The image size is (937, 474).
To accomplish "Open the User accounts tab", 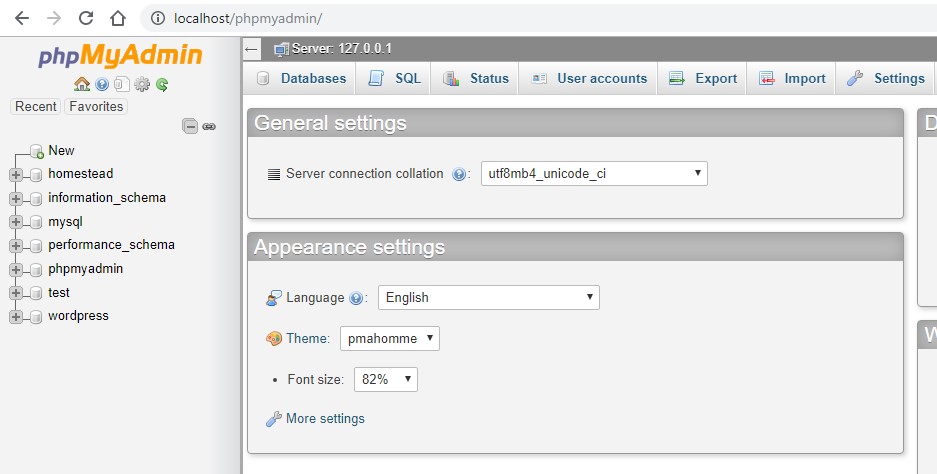I will (589, 78).
